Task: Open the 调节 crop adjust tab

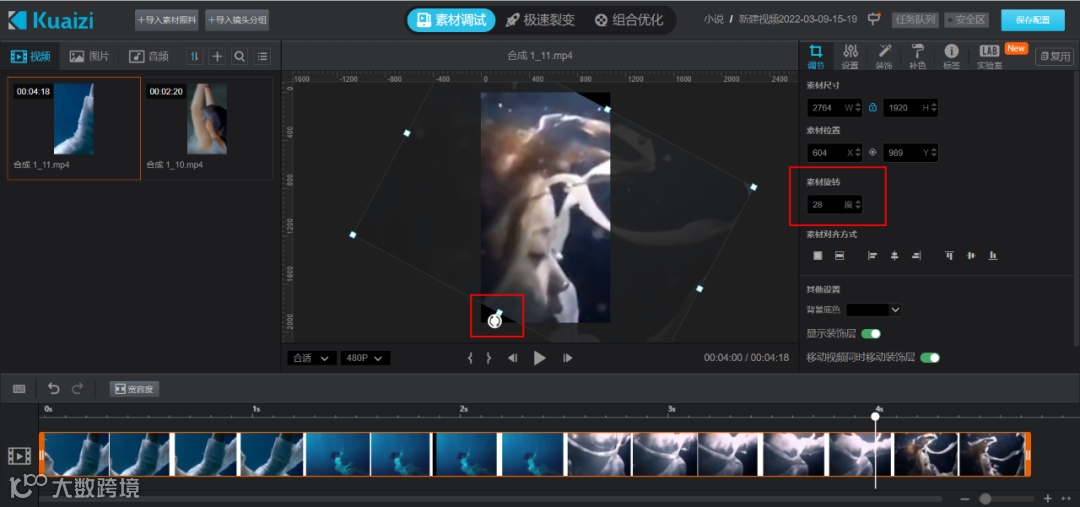Action: point(816,57)
